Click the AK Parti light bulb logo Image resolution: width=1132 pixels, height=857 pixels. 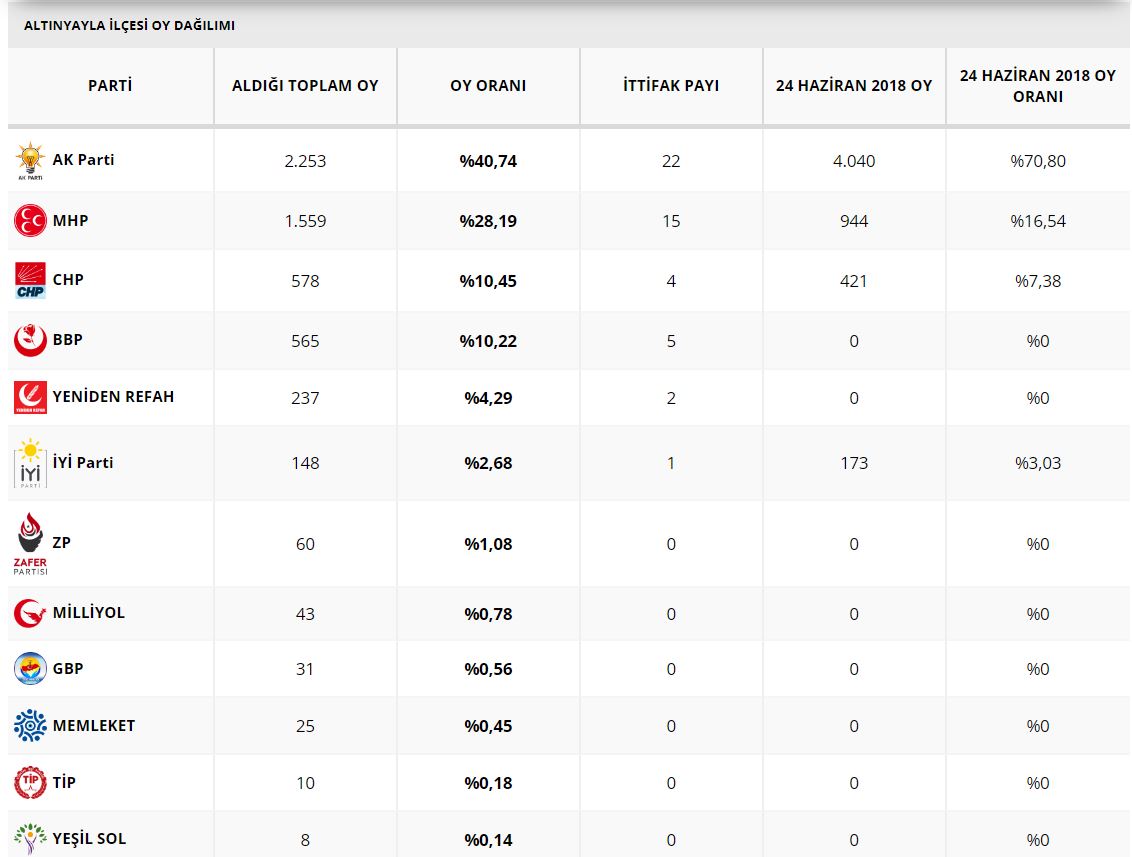[30, 161]
